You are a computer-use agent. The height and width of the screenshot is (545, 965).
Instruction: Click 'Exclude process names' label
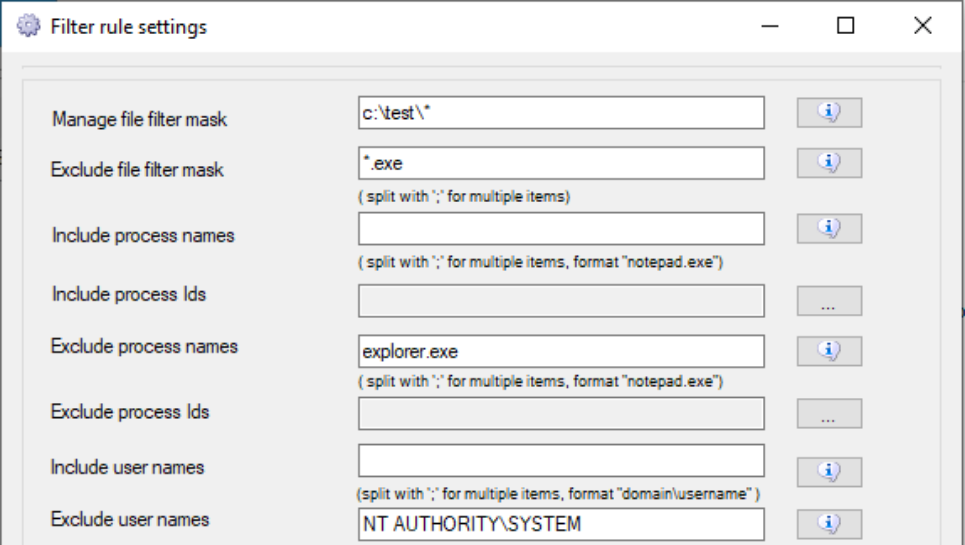pyautogui.click(x=144, y=346)
